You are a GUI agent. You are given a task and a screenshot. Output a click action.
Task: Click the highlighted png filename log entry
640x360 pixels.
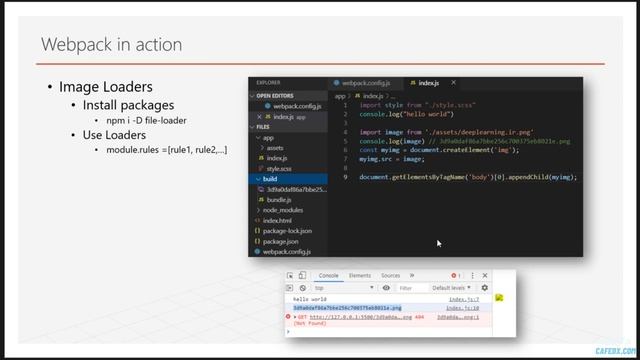pyautogui.click(x=347, y=308)
